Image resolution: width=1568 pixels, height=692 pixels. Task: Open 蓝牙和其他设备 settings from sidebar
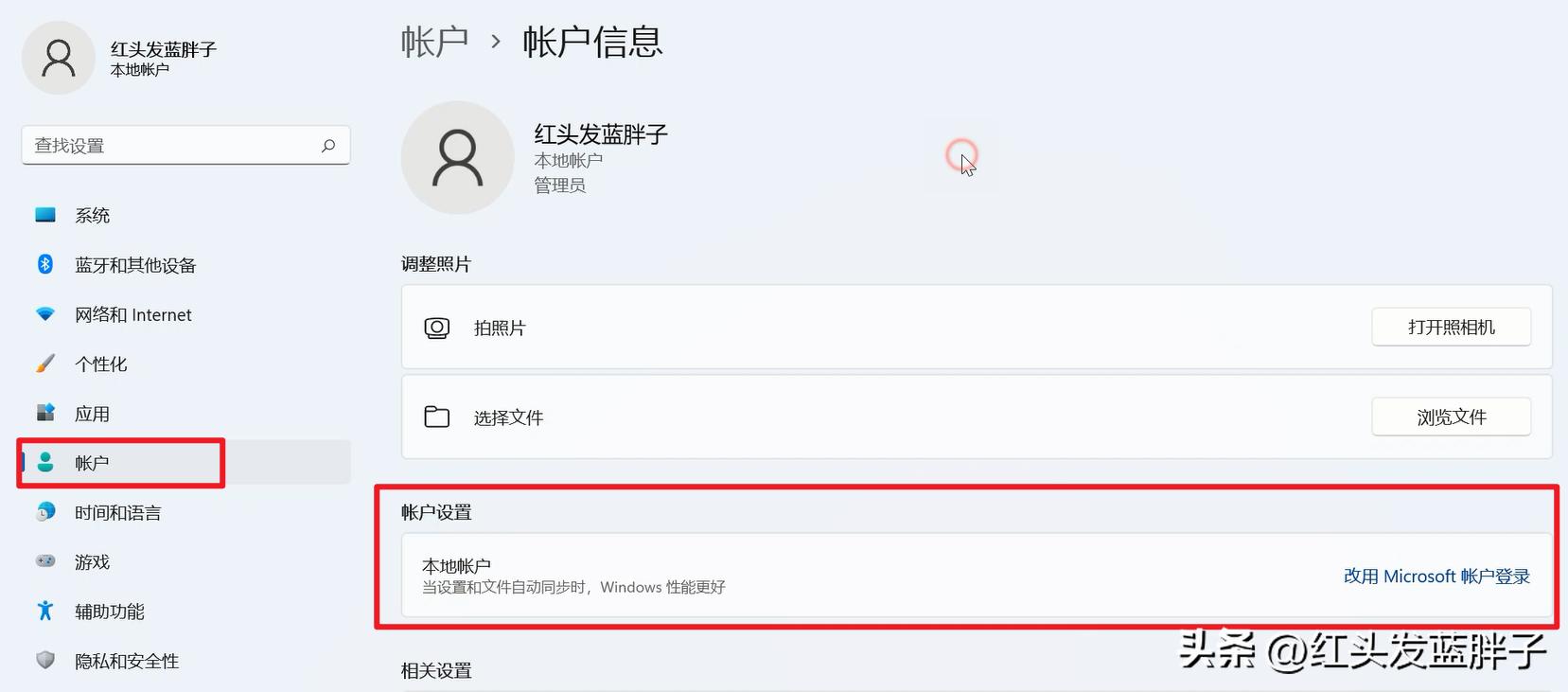(44, 264)
